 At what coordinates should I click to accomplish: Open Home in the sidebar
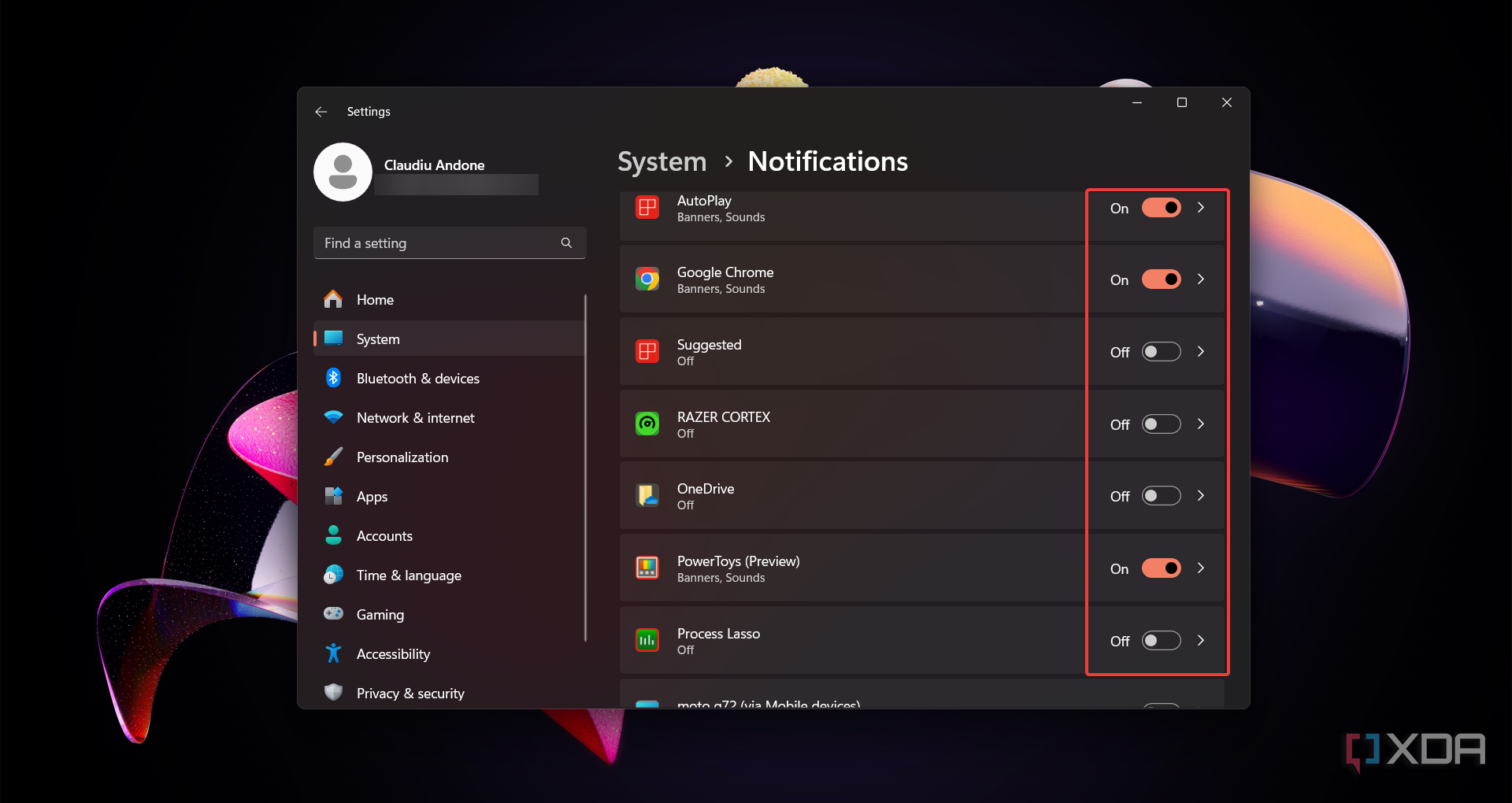point(448,300)
